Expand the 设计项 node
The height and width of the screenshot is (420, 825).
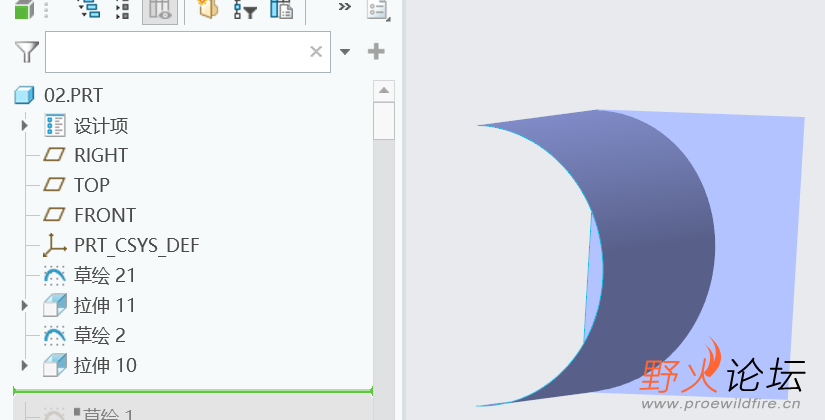point(24,125)
